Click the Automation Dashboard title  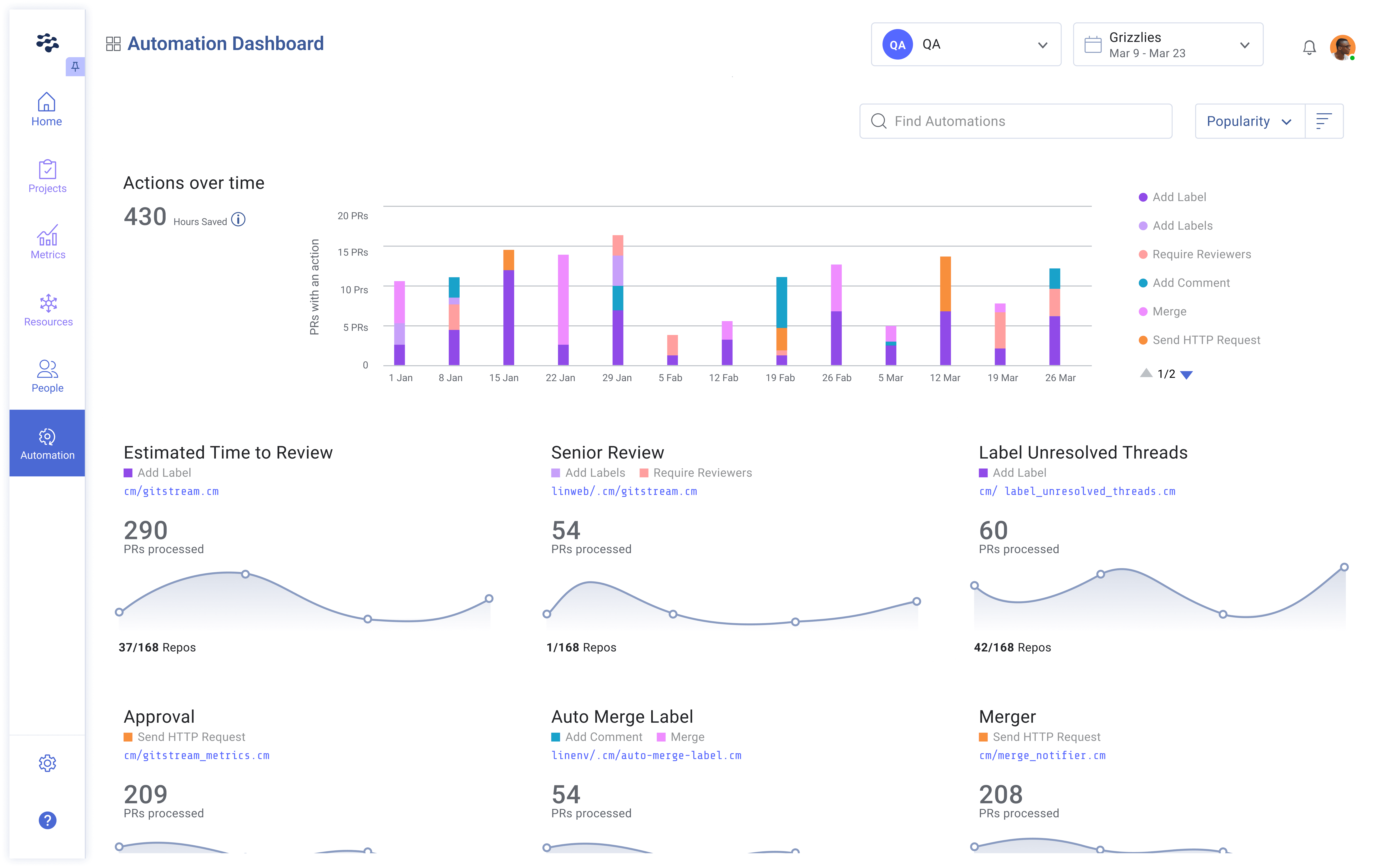coord(226,44)
